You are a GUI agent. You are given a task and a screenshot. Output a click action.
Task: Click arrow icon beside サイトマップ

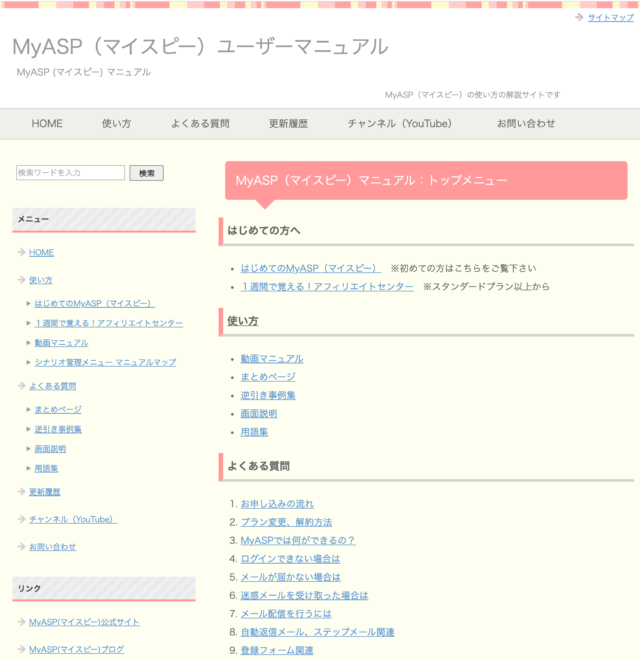pos(579,17)
